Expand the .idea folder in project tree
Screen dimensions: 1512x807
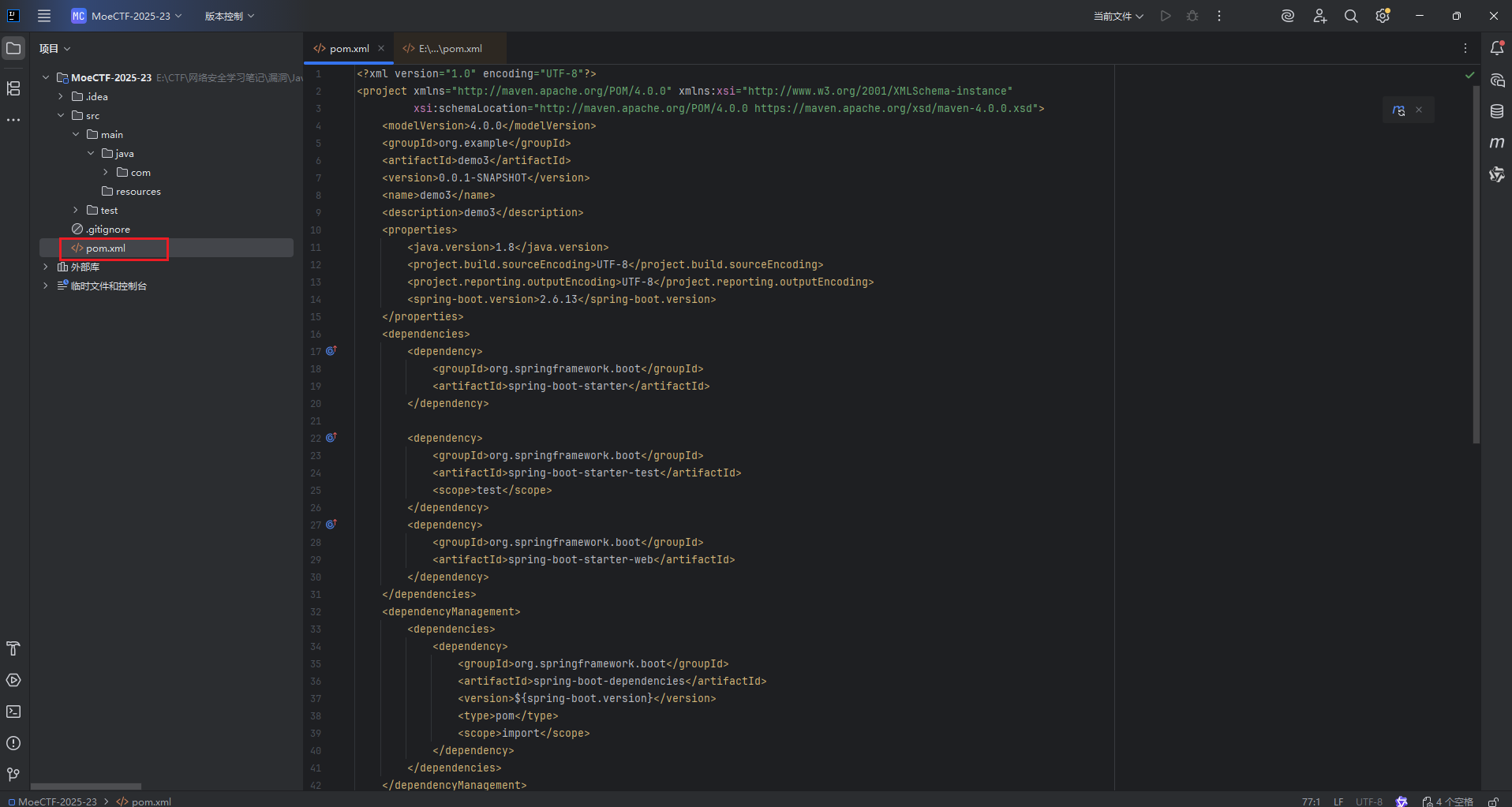pos(61,96)
